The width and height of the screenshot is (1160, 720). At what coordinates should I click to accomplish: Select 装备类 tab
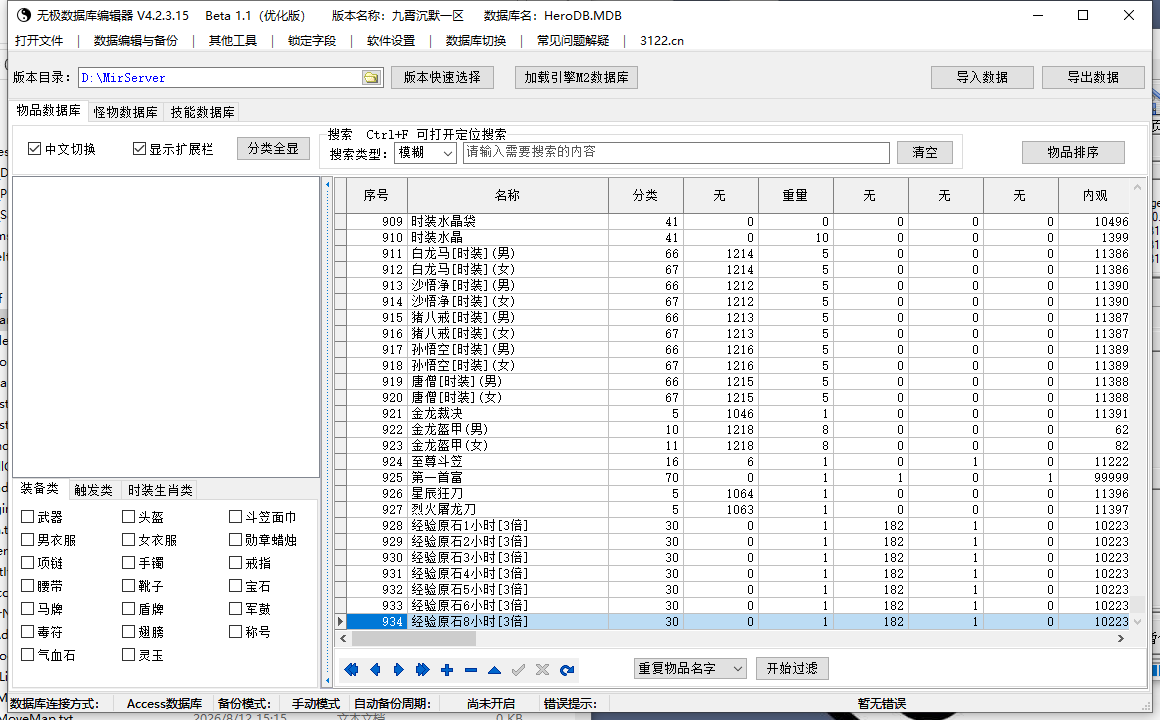[39, 488]
